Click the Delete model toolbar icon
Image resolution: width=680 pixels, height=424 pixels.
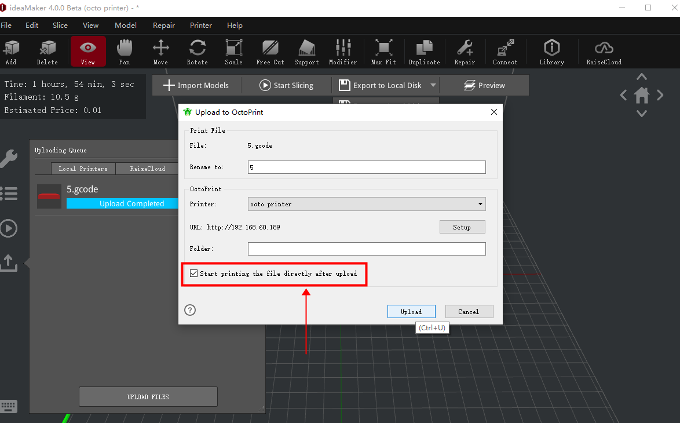click(47, 52)
